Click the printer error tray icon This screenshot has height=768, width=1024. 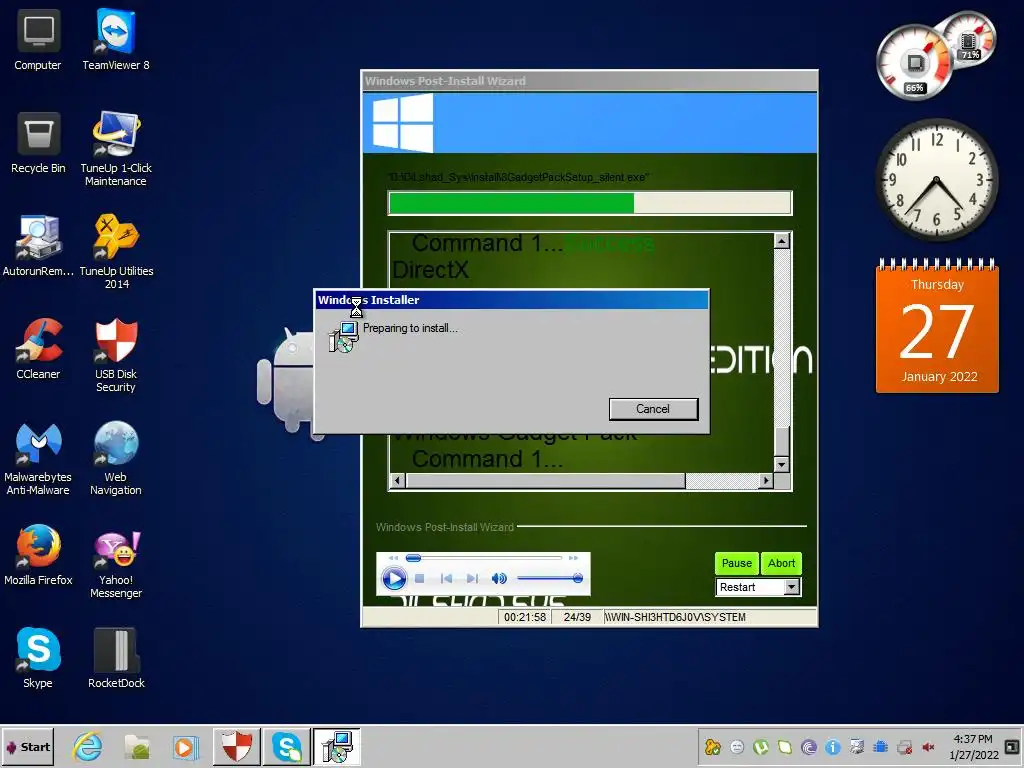tap(904, 746)
